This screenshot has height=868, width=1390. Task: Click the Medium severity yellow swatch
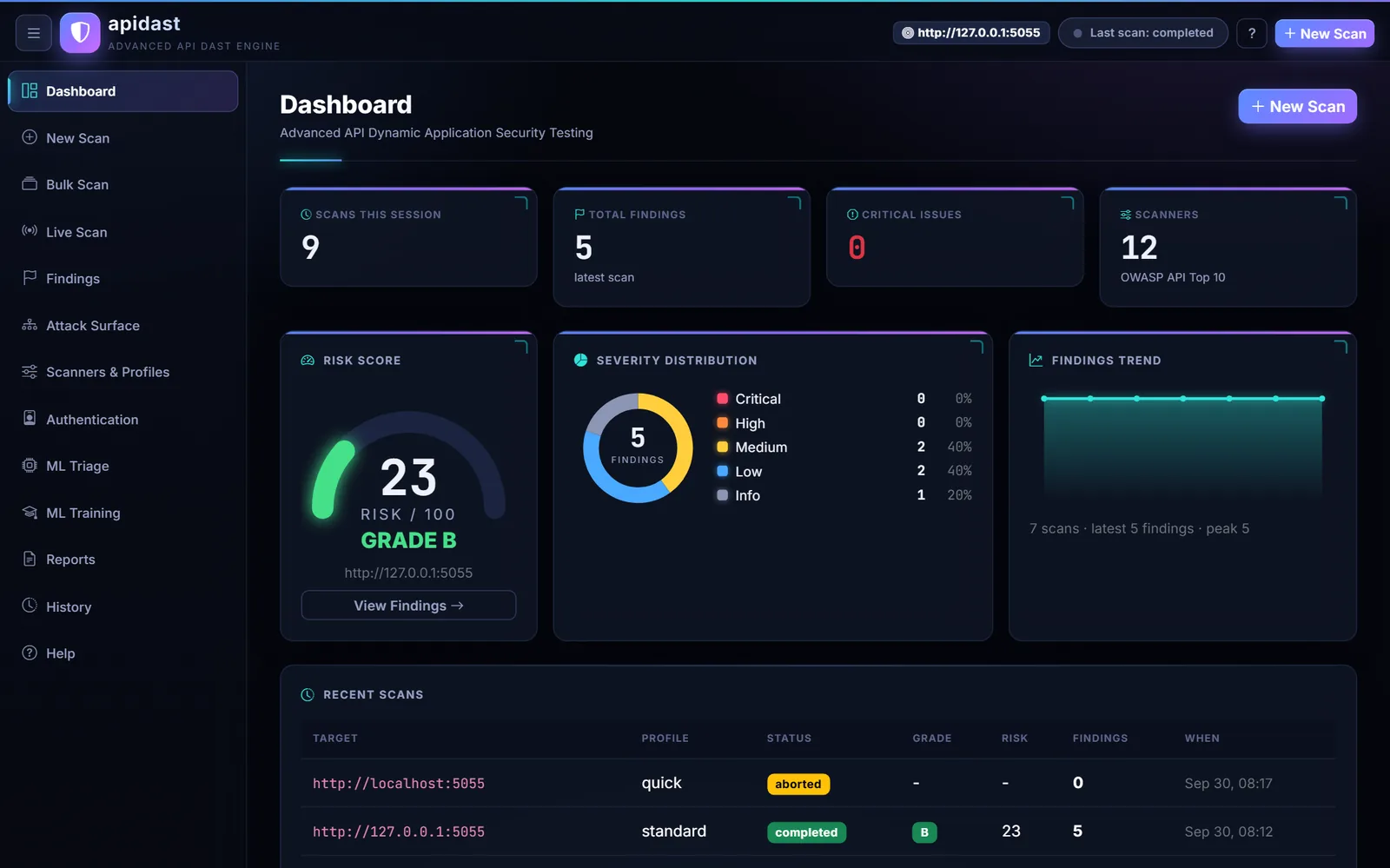point(722,447)
